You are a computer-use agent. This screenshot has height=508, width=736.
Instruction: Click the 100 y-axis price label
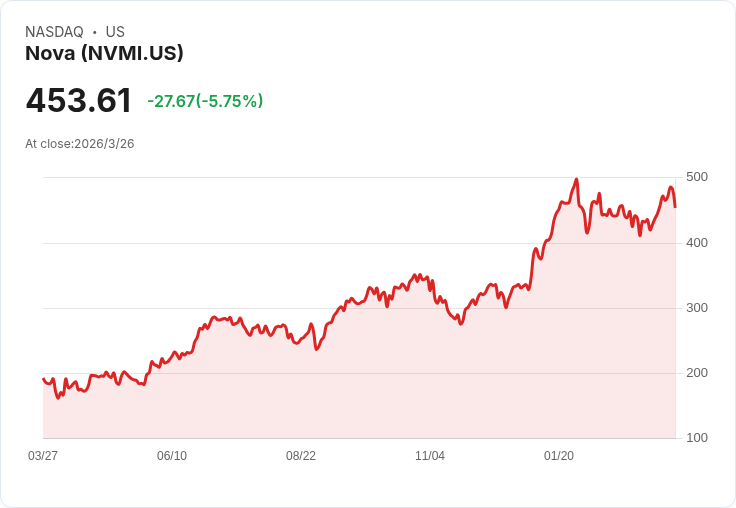696,438
